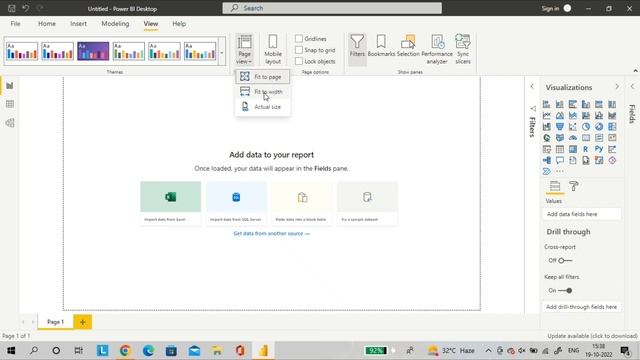Select the Q&A speech bubble visual
The image size is (640, 360).
coord(560,160)
